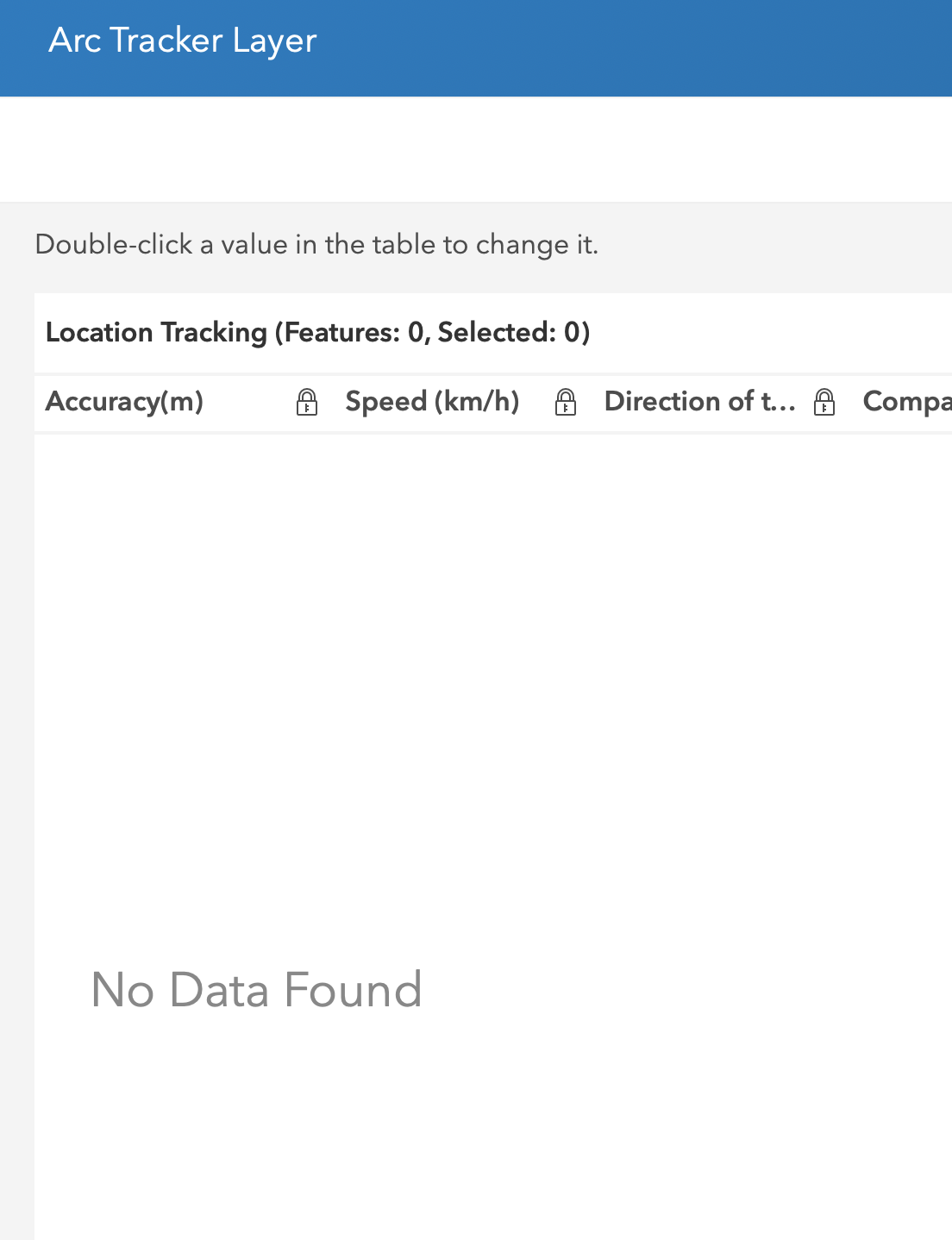Screen dimensions: 952x1240
Task: Click the padlock icon beside Direction of travel
Action: pyautogui.click(x=824, y=402)
